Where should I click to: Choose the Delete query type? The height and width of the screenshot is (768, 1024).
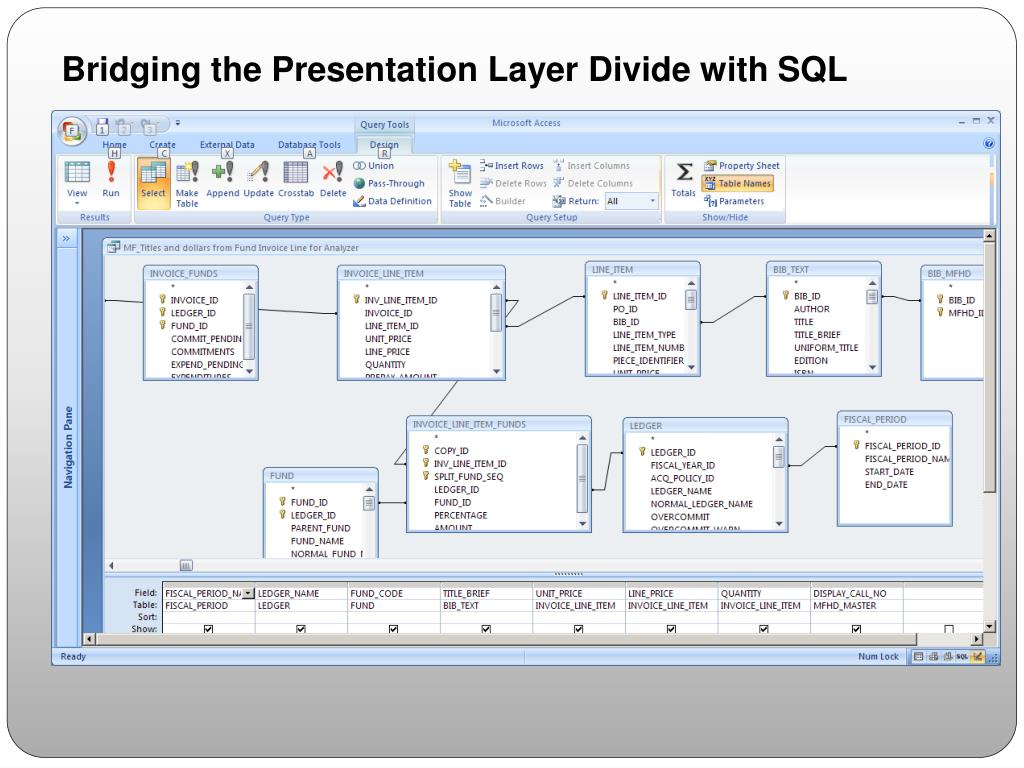click(333, 180)
